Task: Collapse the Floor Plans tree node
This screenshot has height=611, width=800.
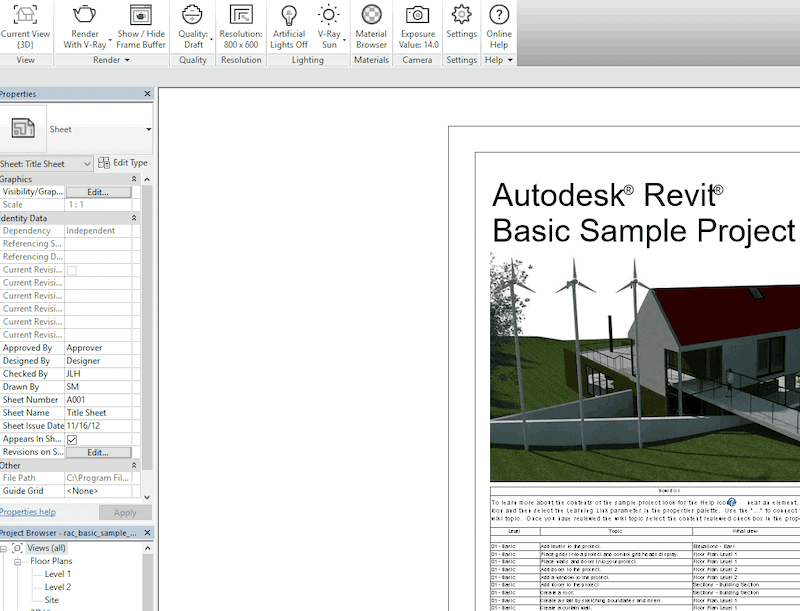Action: click(x=18, y=562)
